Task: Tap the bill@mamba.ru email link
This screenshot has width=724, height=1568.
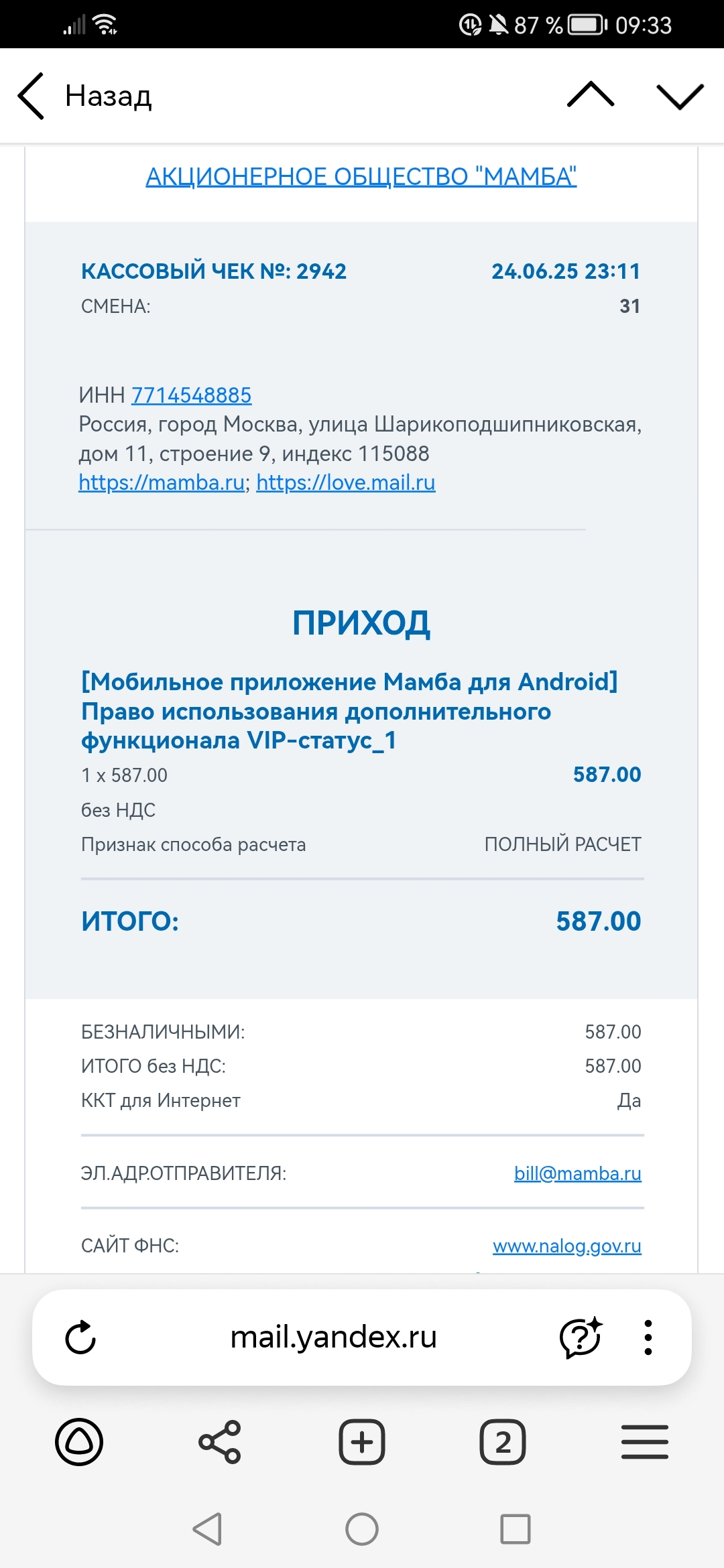Action: coord(577,1173)
